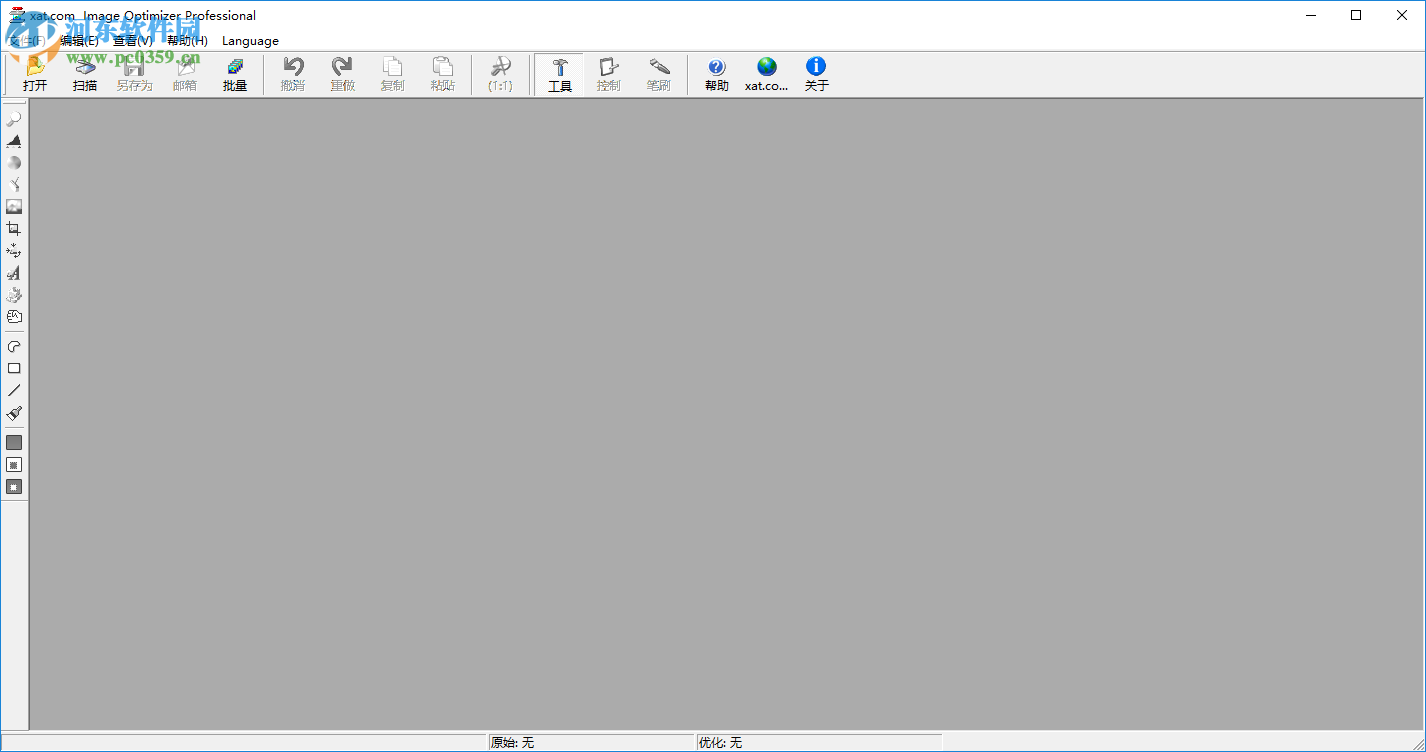Toggle the 笔刷 brush panel

(x=658, y=73)
